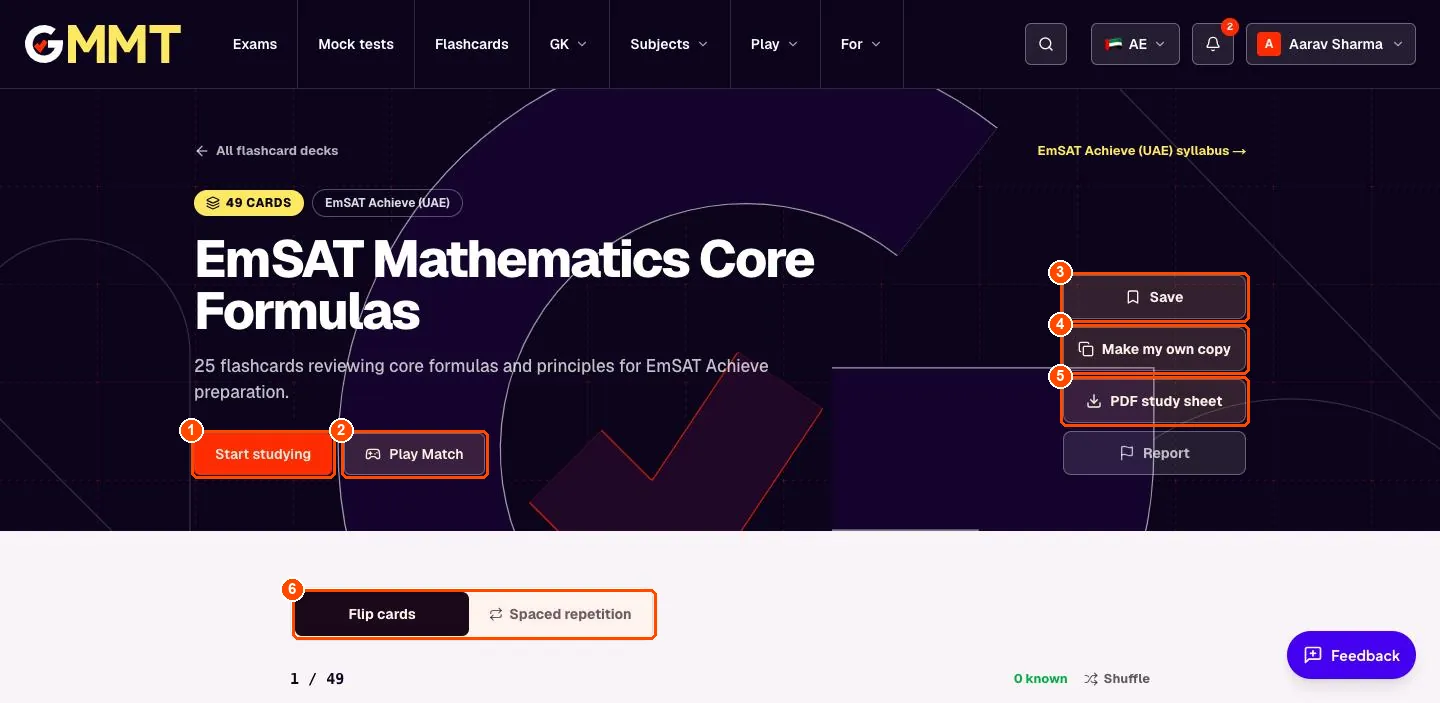The width and height of the screenshot is (1440, 703).
Task: Click the shuffle arrows icon
Action: [x=1091, y=678]
